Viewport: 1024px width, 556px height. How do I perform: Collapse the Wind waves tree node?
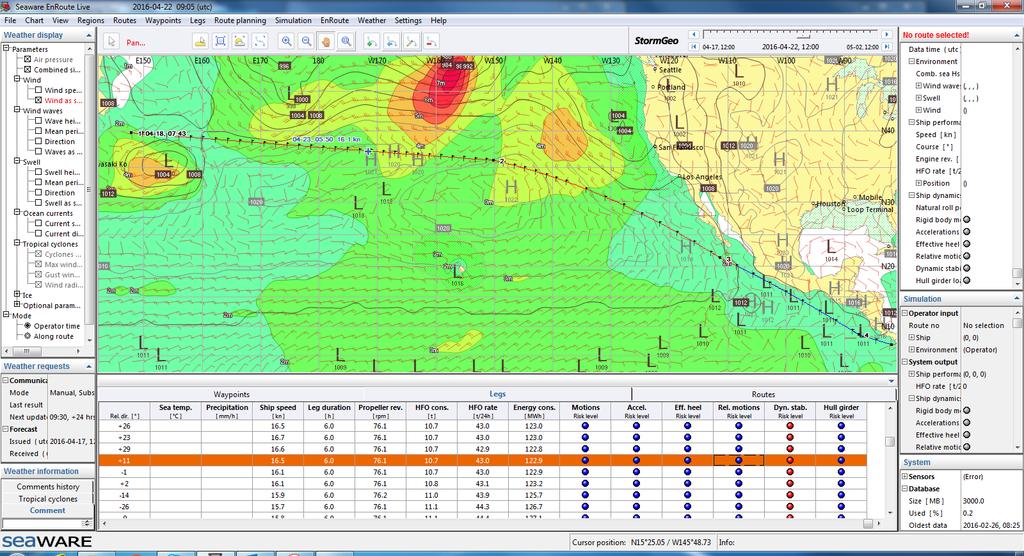tap(18, 110)
